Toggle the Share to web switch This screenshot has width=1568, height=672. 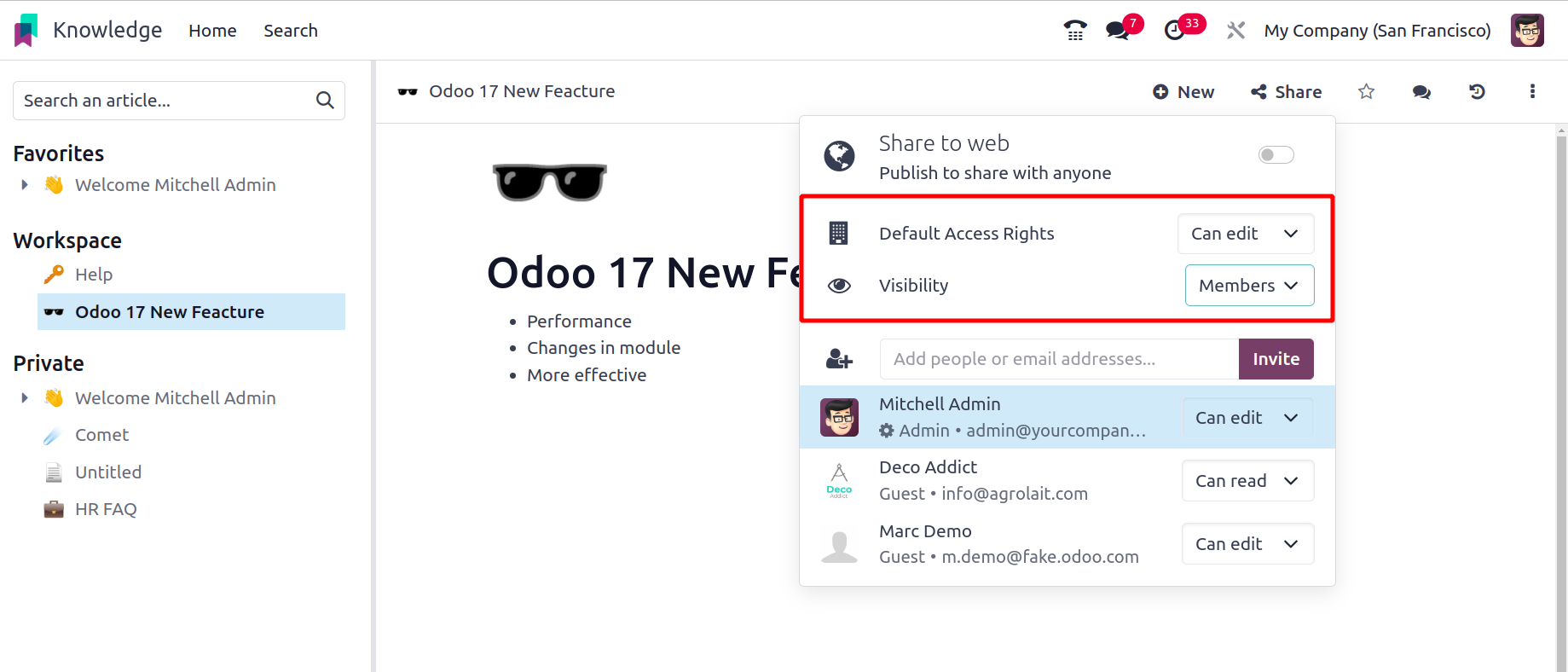tap(1276, 154)
